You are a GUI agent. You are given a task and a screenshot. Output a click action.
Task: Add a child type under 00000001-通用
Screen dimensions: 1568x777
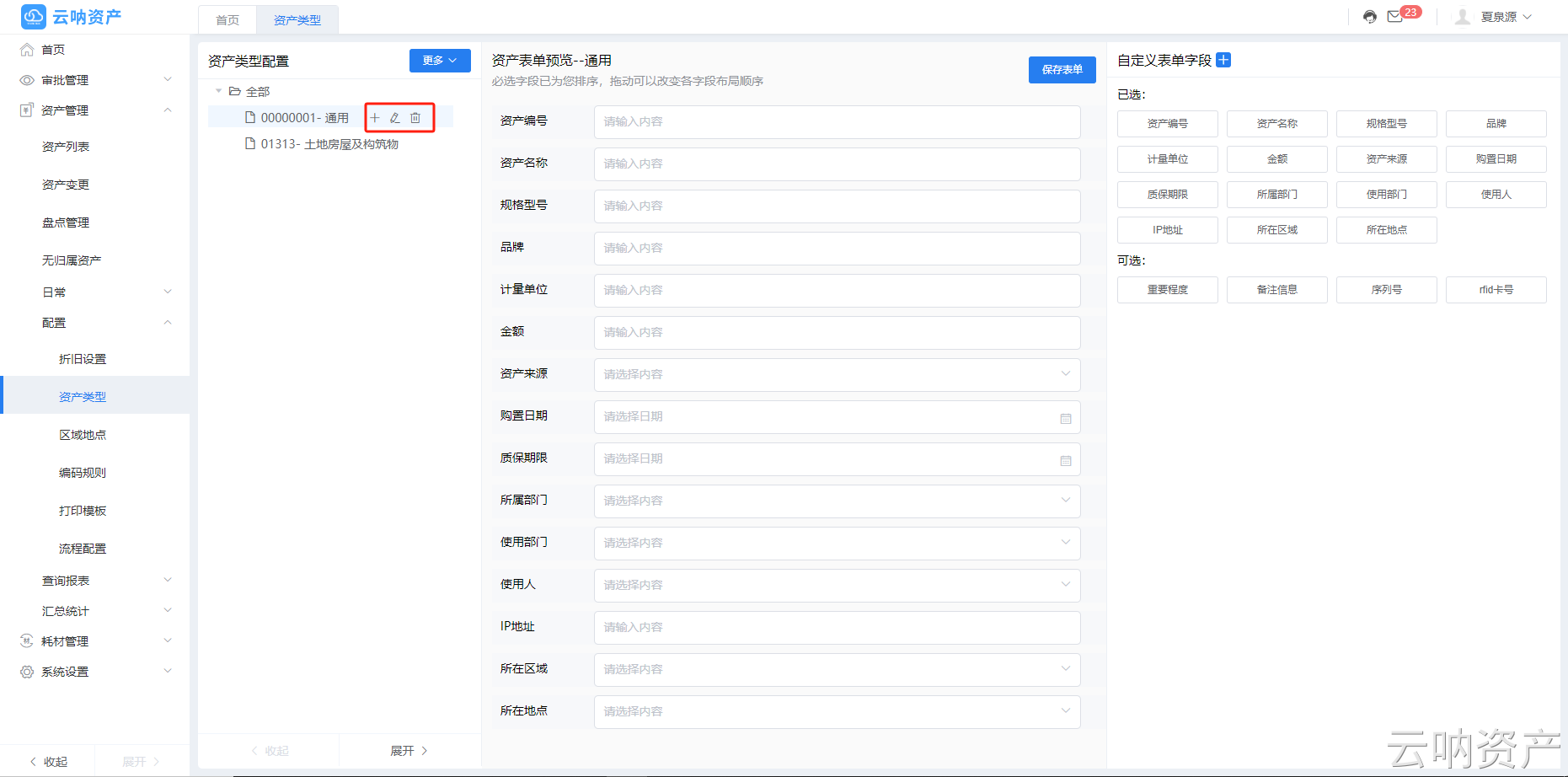coord(376,117)
